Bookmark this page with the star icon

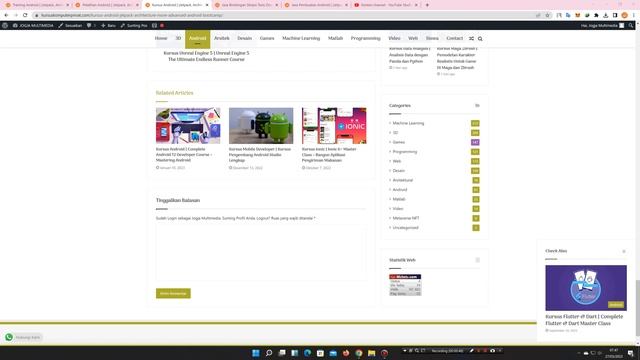(x=547, y=15)
